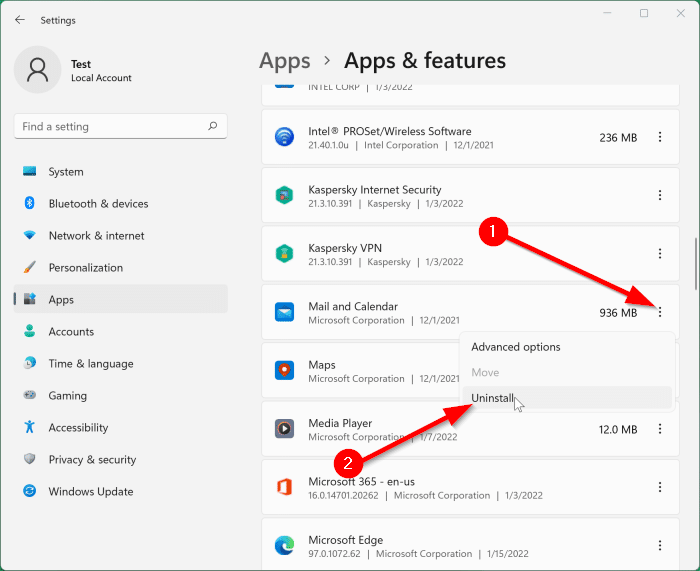The width and height of the screenshot is (700, 571).
Task: Click the Test Local Account name
Action: coord(101,71)
